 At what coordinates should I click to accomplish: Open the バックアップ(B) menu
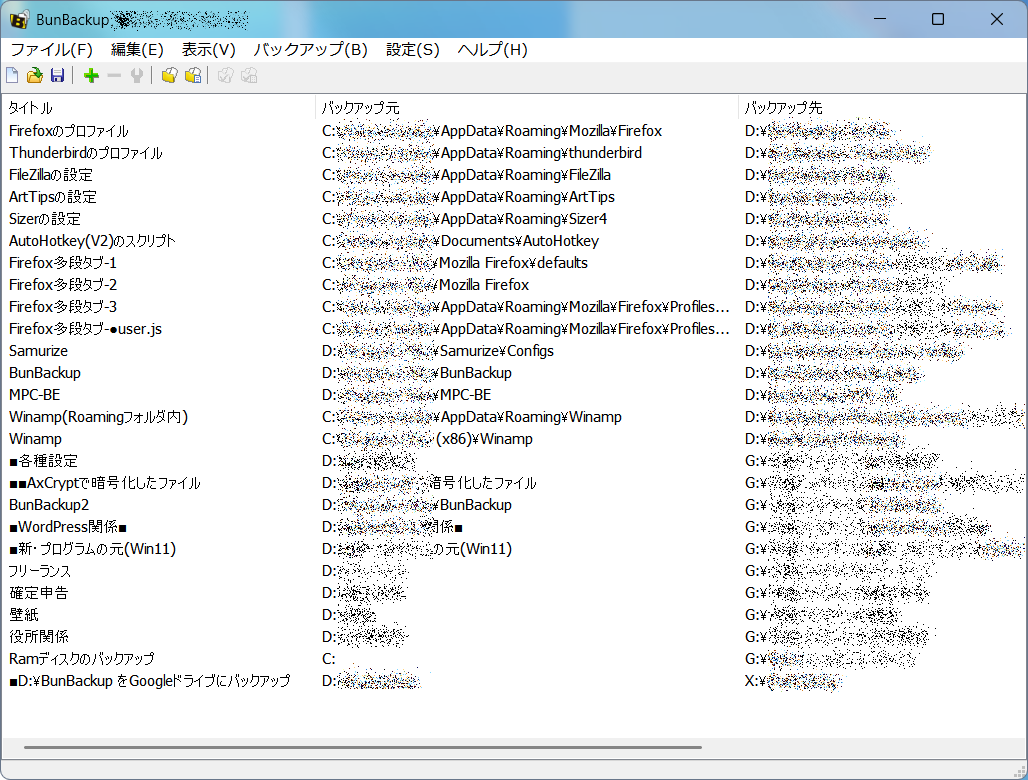coord(310,49)
